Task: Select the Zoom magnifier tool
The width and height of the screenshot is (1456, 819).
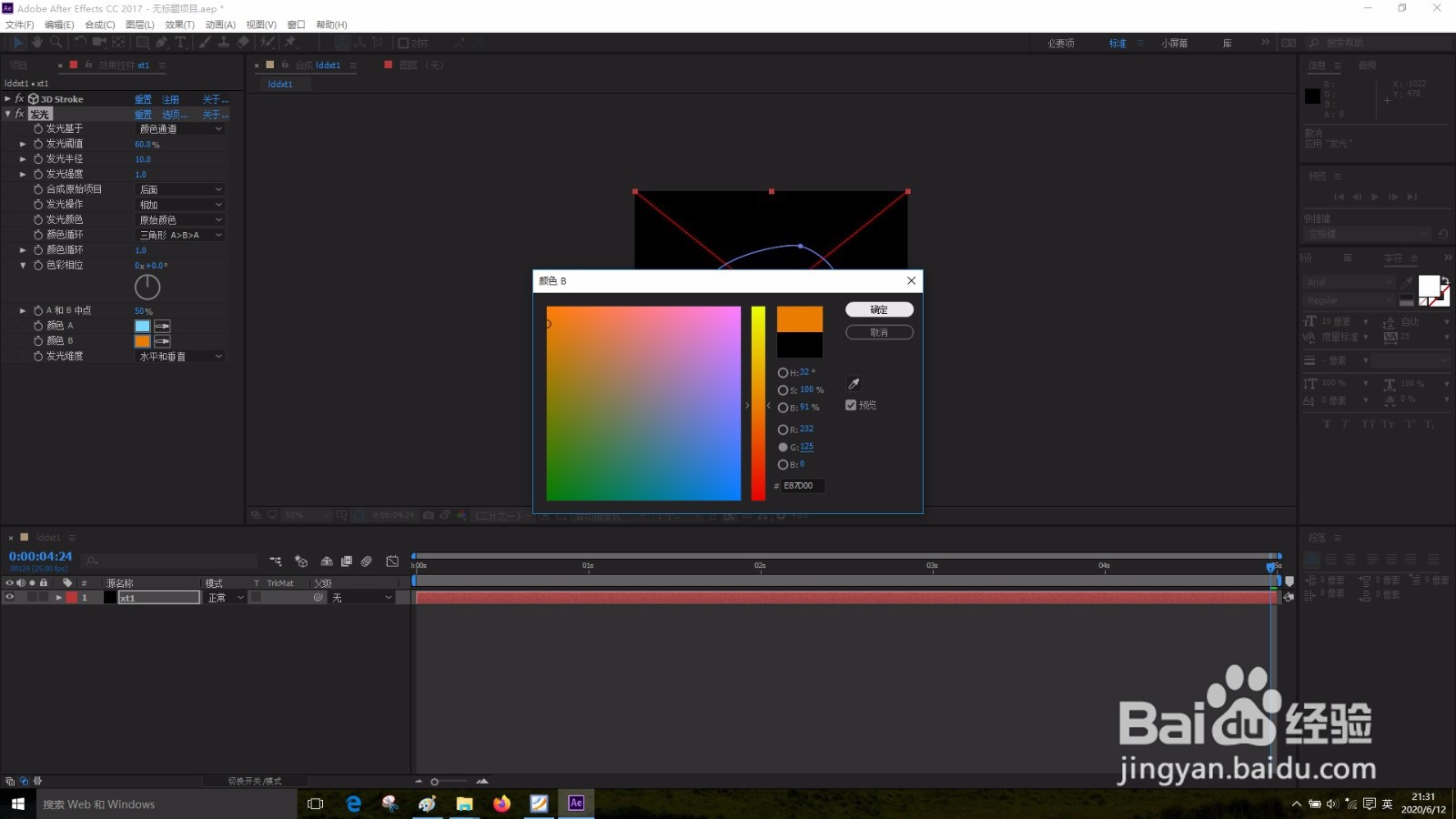Action: pos(56,43)
